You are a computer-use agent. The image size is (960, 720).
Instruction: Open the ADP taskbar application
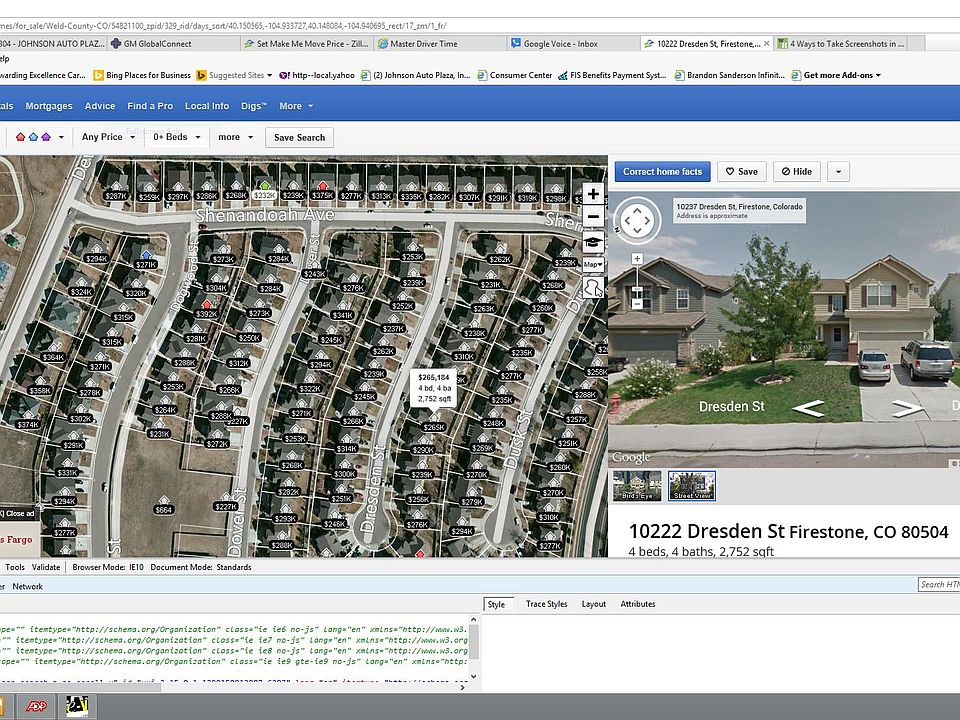coord(36,707)
